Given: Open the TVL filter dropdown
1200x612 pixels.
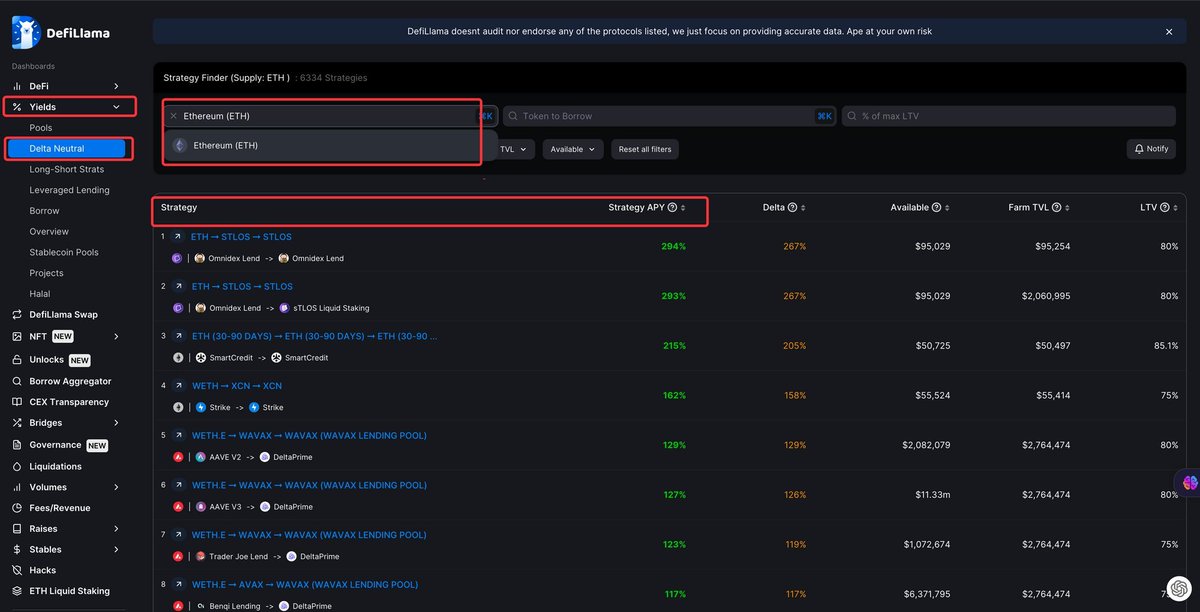Looking at the screenshot, I should 513,149.
